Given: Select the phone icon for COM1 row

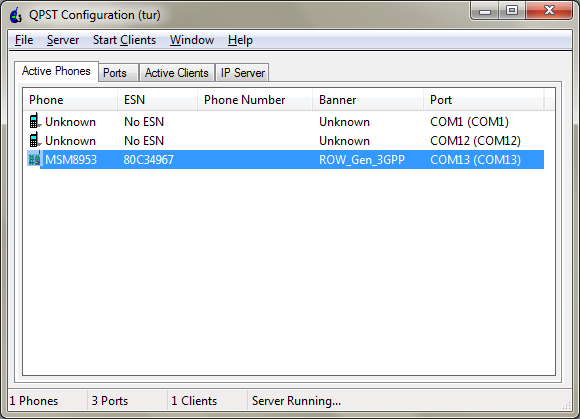Looking at the screenshot, I should coord(35,121).
